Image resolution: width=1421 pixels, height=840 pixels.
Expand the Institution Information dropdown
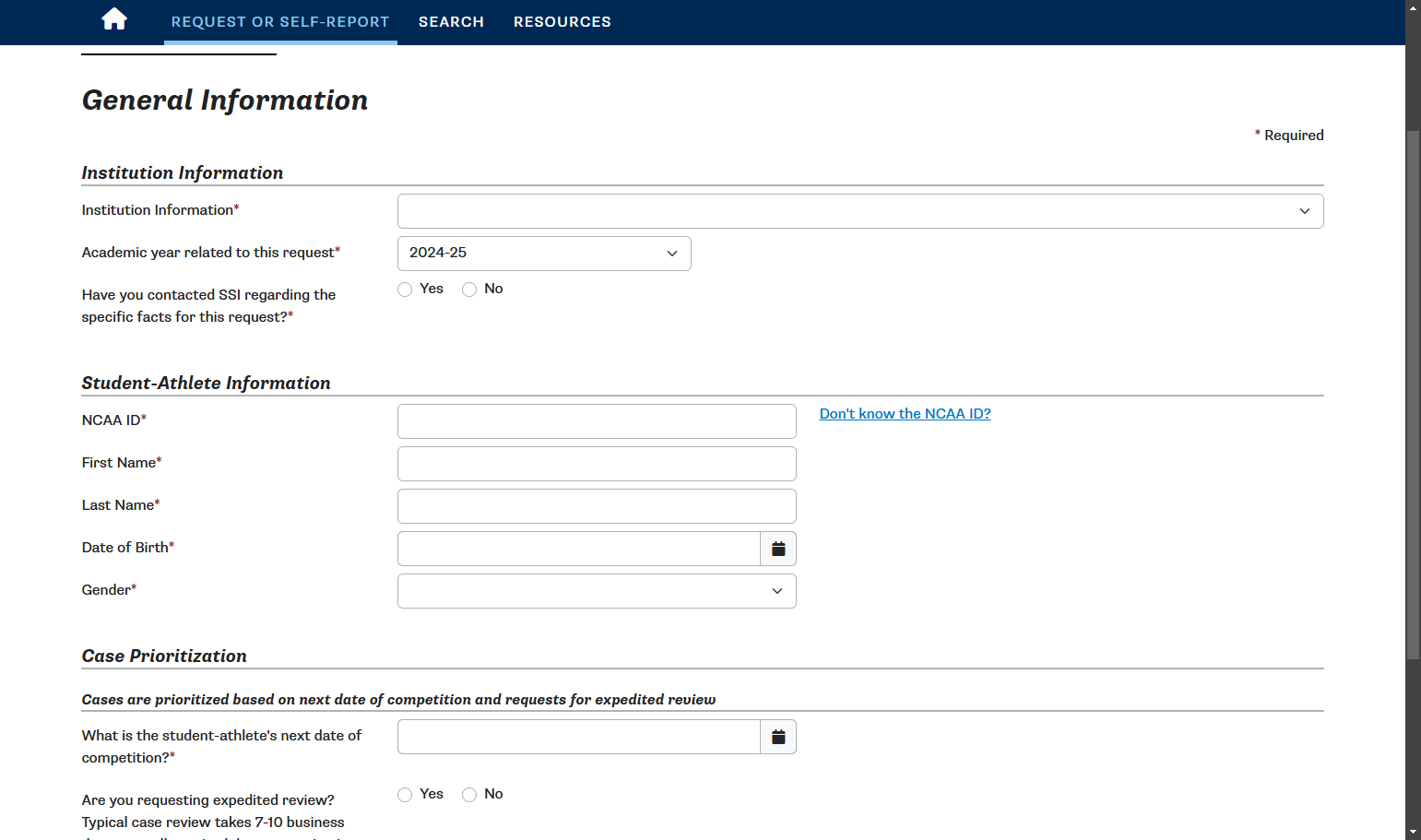(860, 211)
